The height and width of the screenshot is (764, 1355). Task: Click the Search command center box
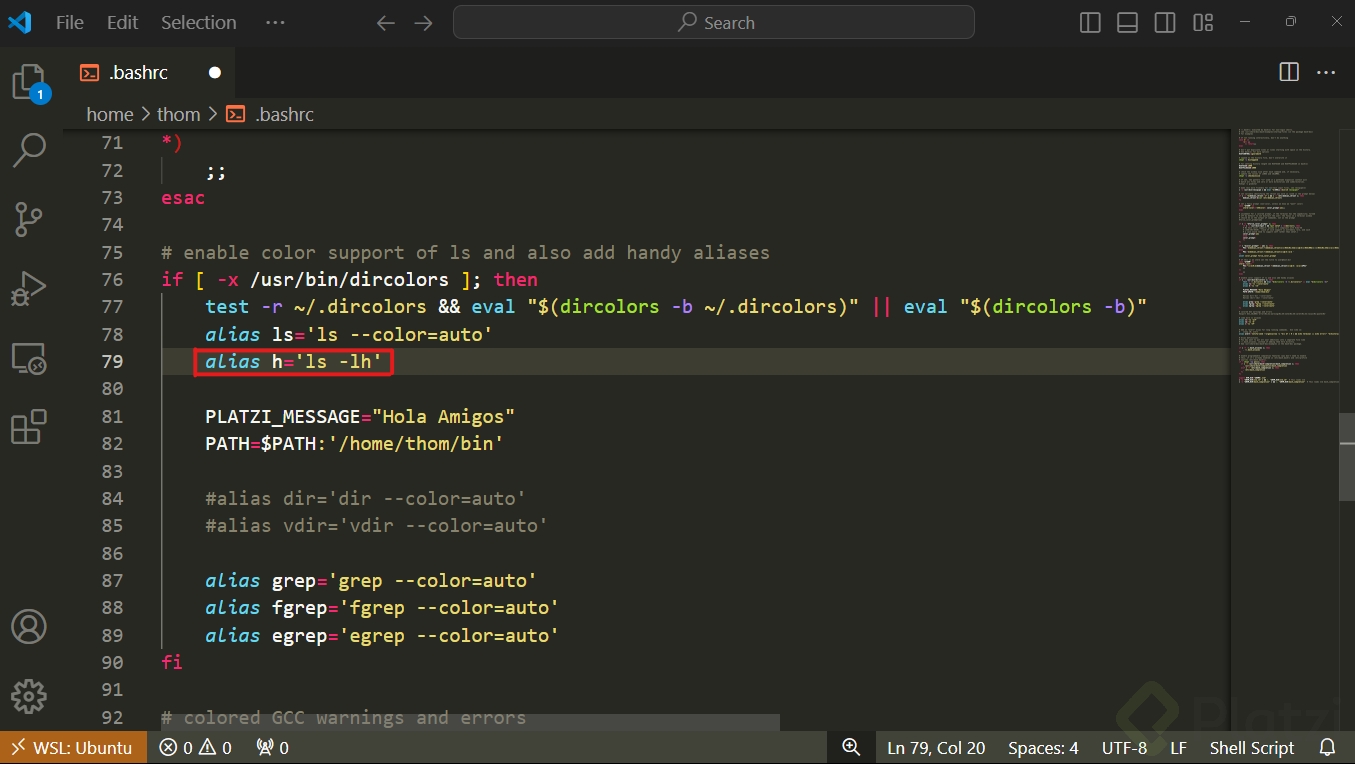(x=714, y=22)
